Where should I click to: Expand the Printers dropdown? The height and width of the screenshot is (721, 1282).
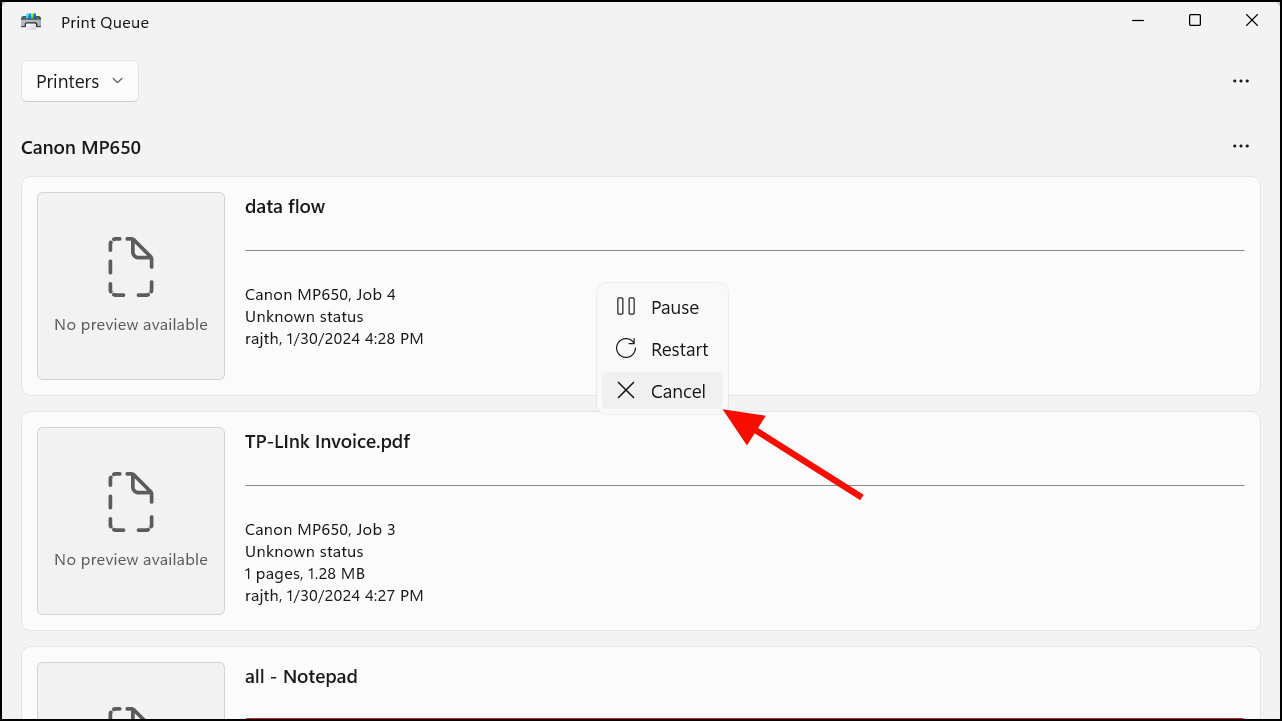coord(79,81)
